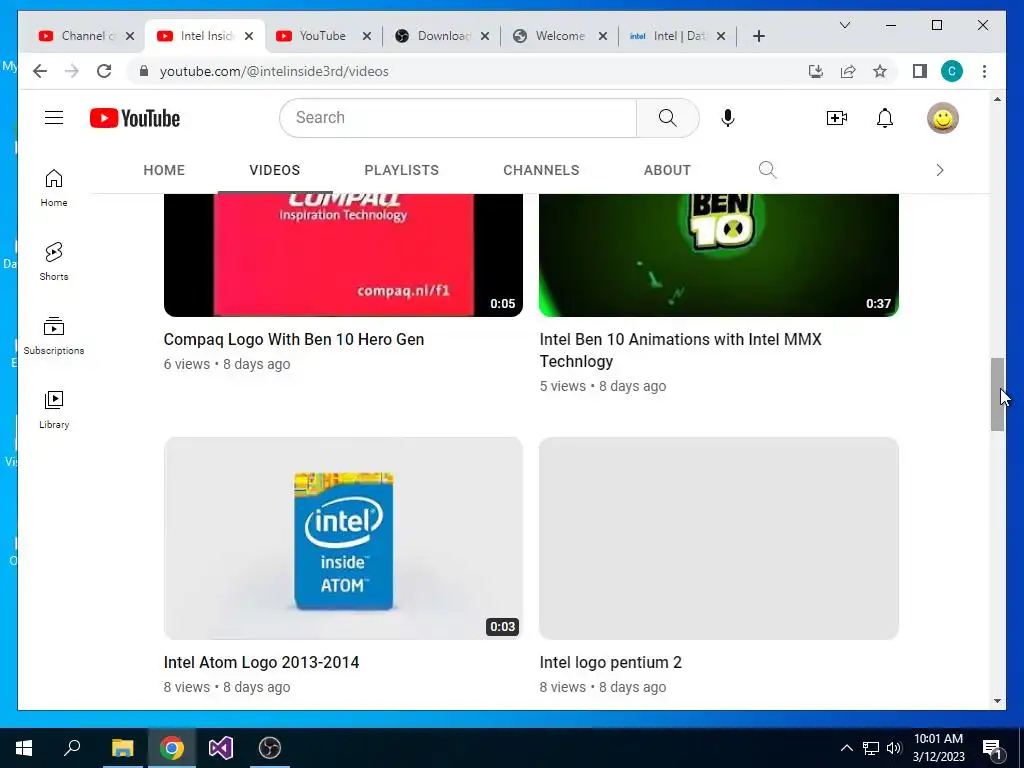Play the Compaq red thumbnail video
This screenshot has height=768, width=1024.
[x=344, y=255]
